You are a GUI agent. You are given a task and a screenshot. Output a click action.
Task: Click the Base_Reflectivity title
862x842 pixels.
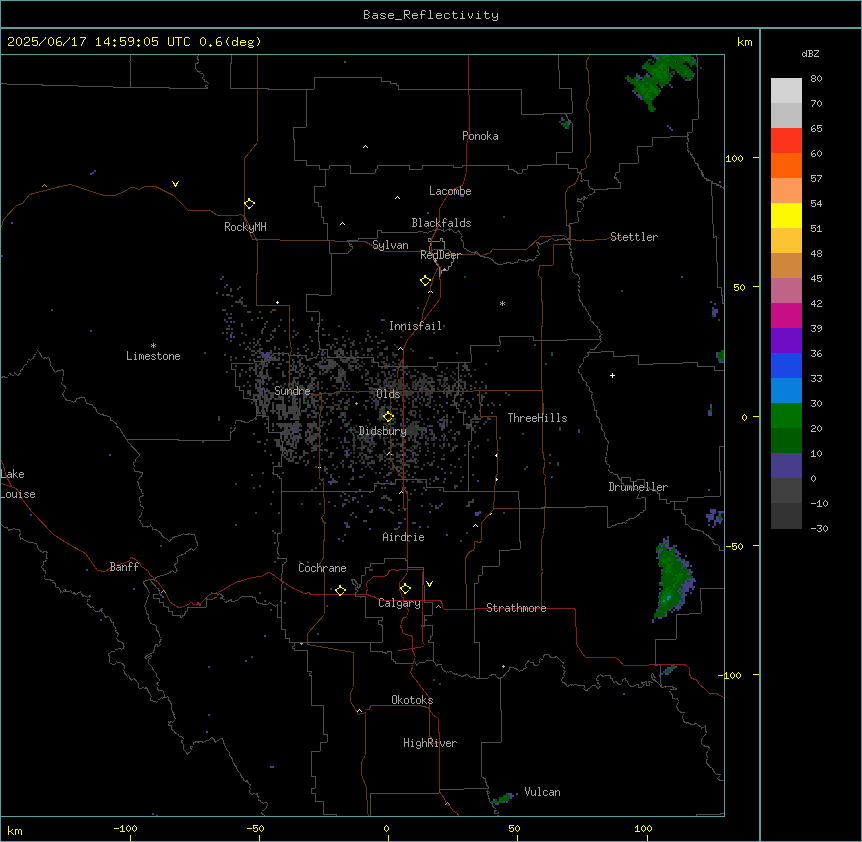[431, 15]
